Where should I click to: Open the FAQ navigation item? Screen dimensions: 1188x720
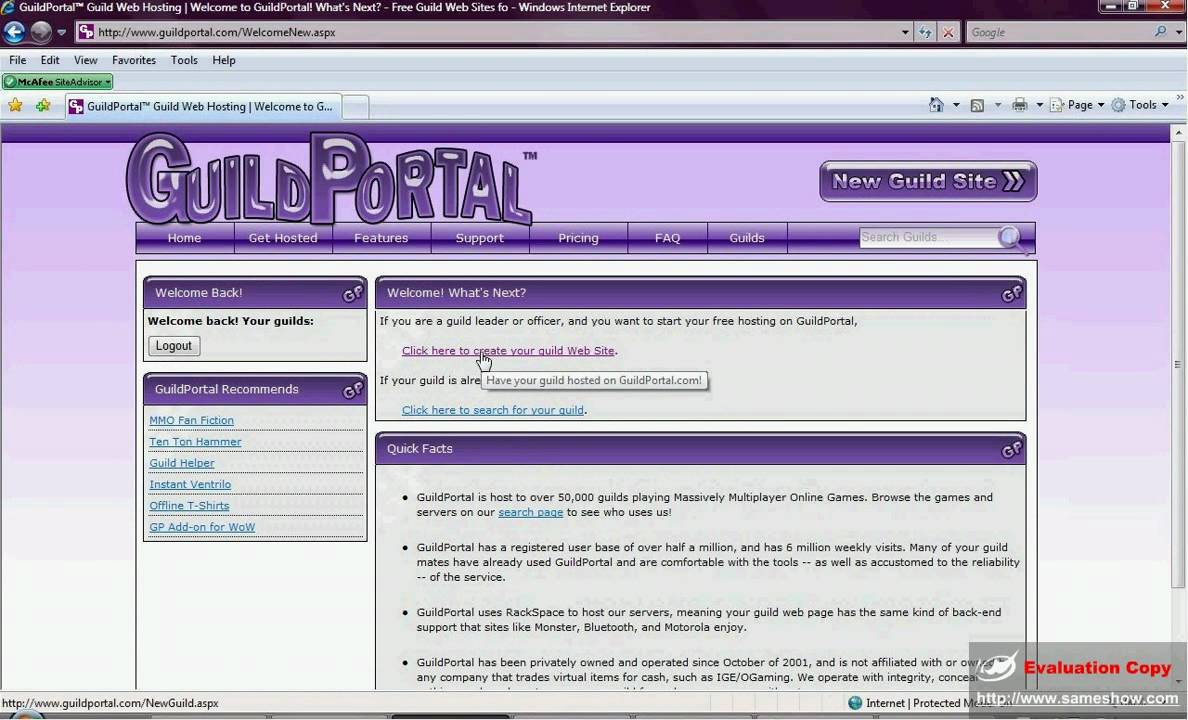tap(667, 238)
